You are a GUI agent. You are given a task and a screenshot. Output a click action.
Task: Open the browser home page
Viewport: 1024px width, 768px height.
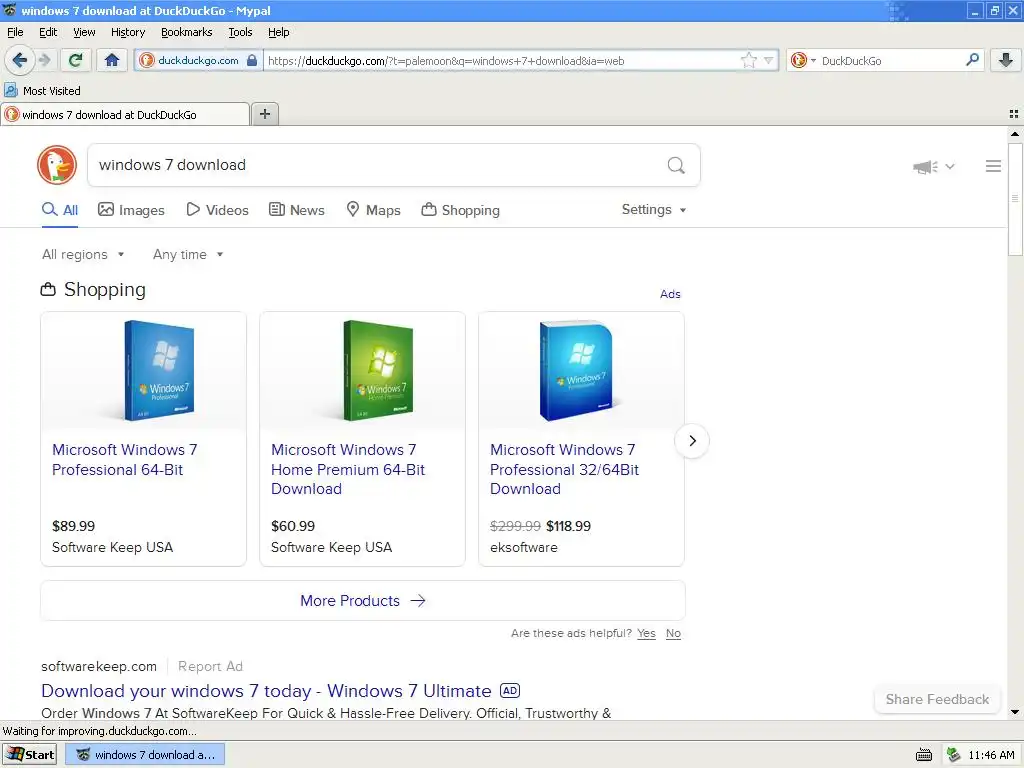pos(112,61)
